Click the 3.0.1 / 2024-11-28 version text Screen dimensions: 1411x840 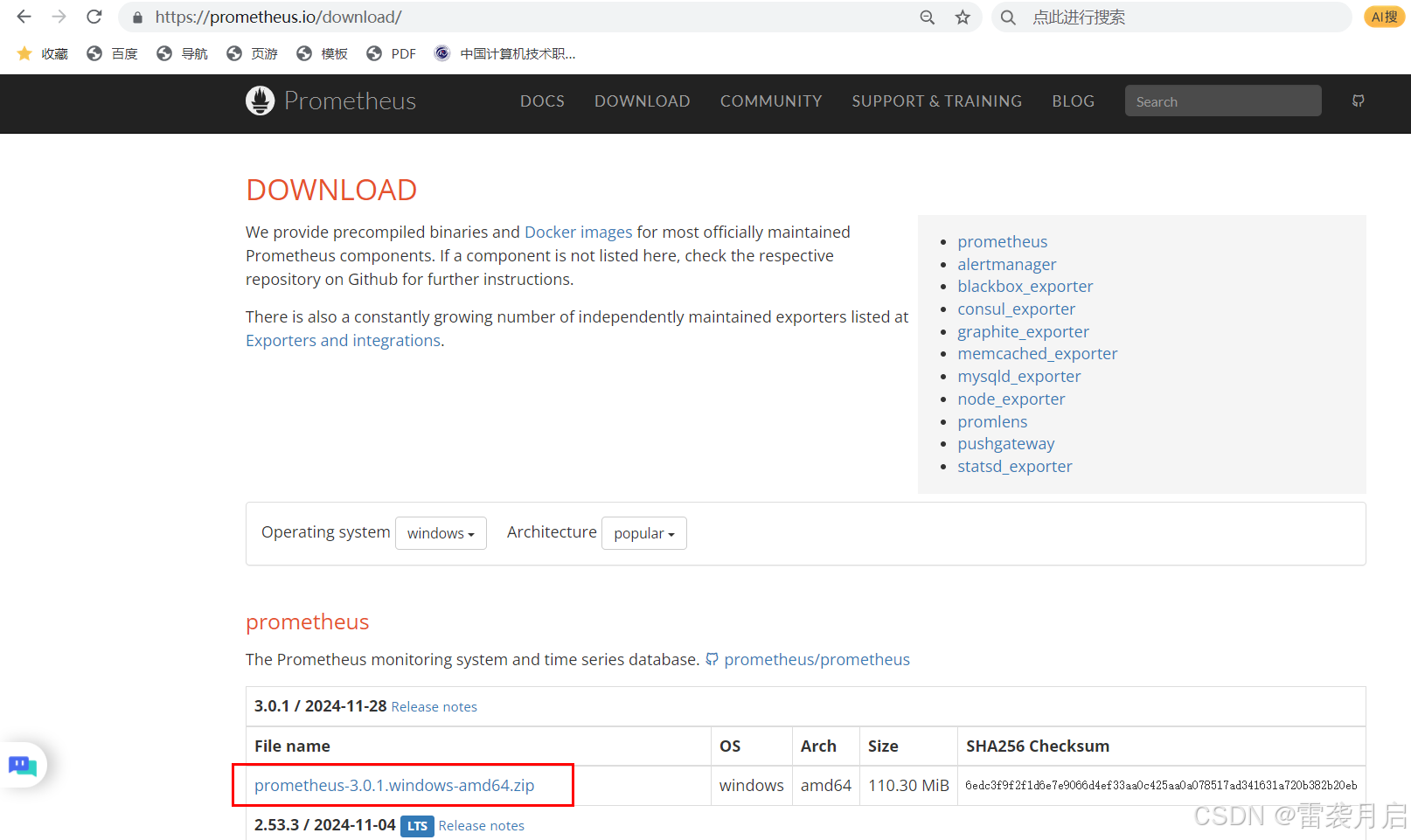(320, 705)
